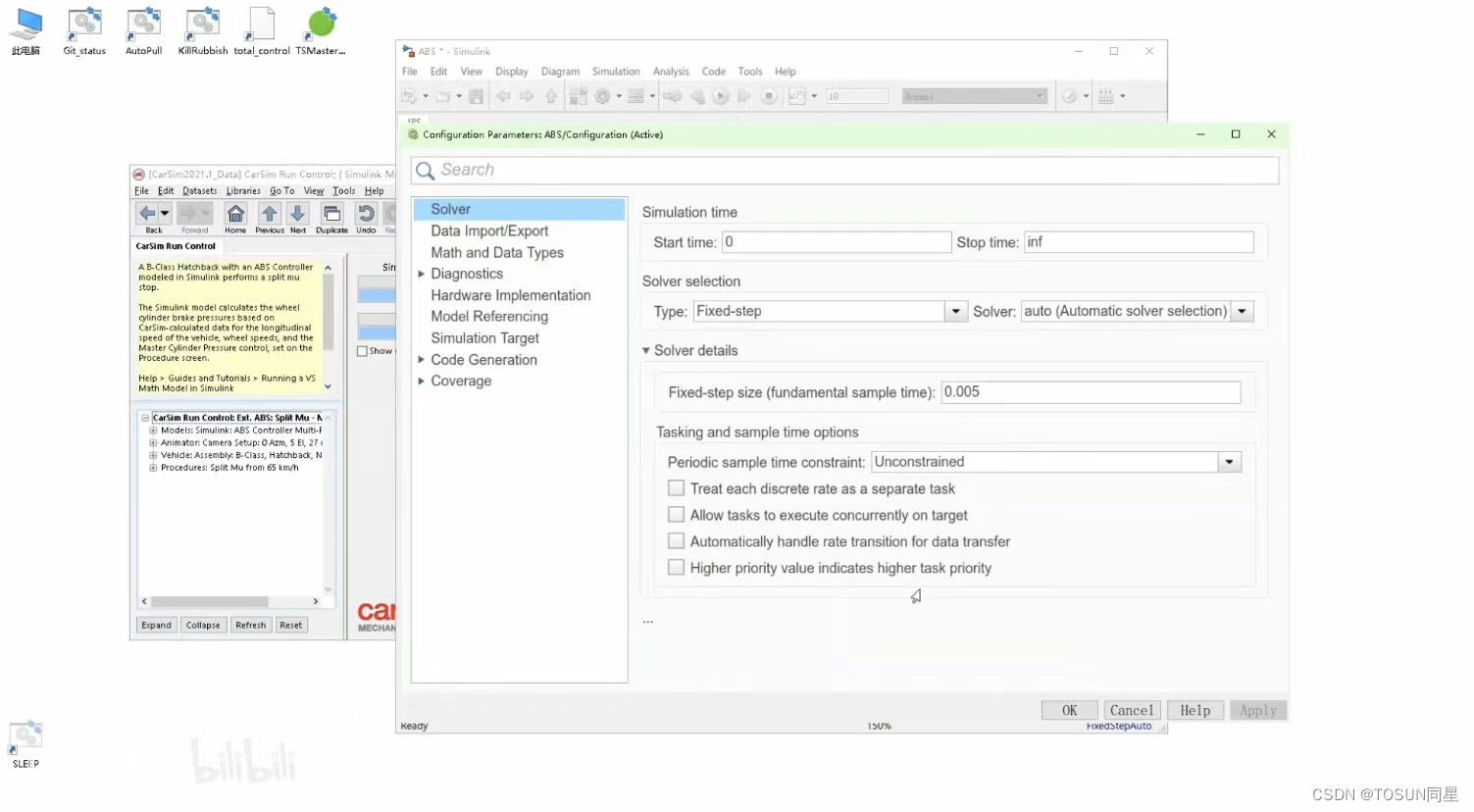The width and height of the screenshot is (1474, 812).
Task: Click the Fixed-step size input field
Action: click(1091, 392)
